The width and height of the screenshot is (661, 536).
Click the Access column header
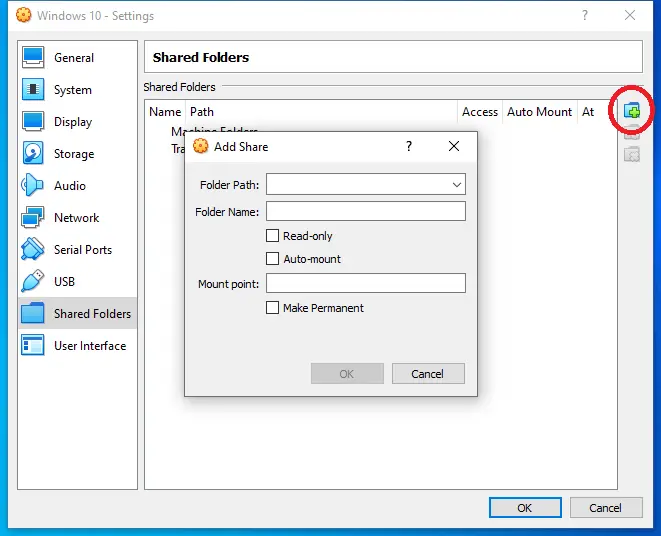(480, 112)
